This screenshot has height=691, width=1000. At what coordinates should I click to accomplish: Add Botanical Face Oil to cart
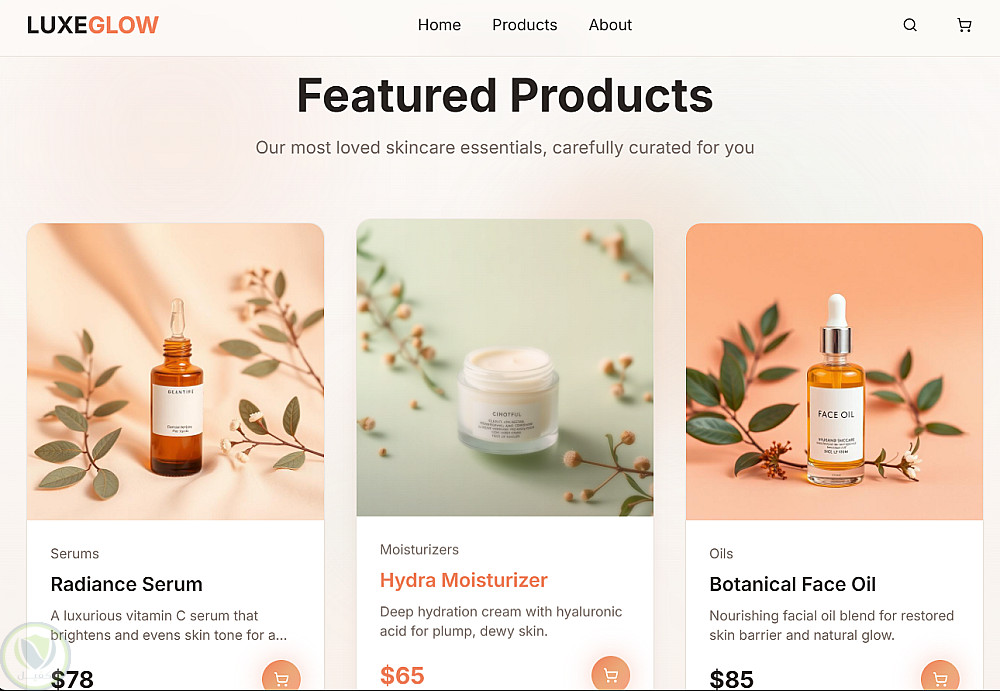pyautogui.click(x=940, y=678)
